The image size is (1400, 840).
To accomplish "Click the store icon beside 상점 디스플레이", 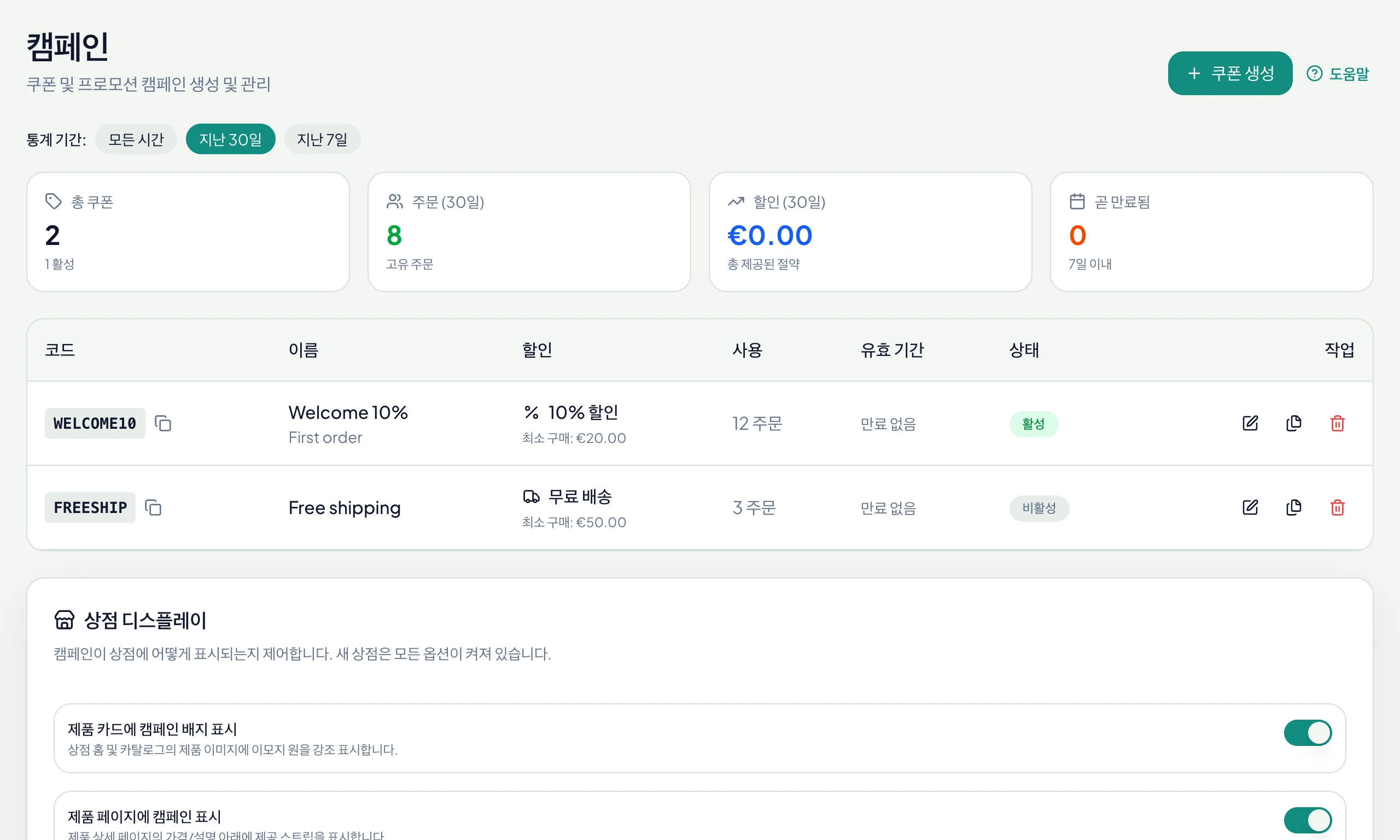I will [x=64, y=620].
